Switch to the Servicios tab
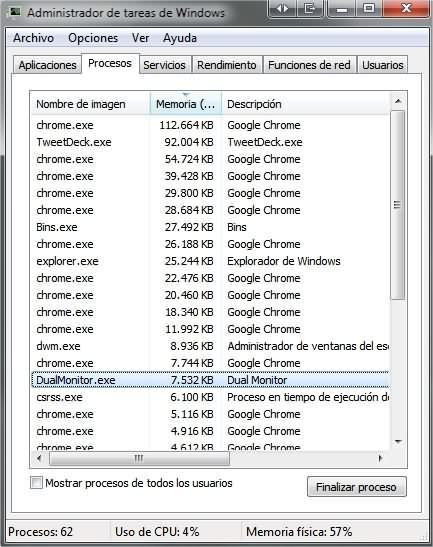The image size is (433, 547). coord(164,65)
